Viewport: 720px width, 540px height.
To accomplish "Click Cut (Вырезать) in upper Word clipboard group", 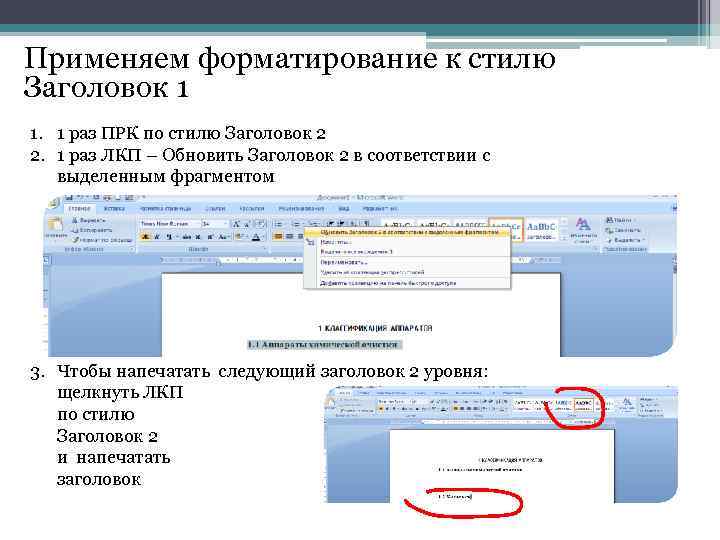I will click(x=88, y=220).
